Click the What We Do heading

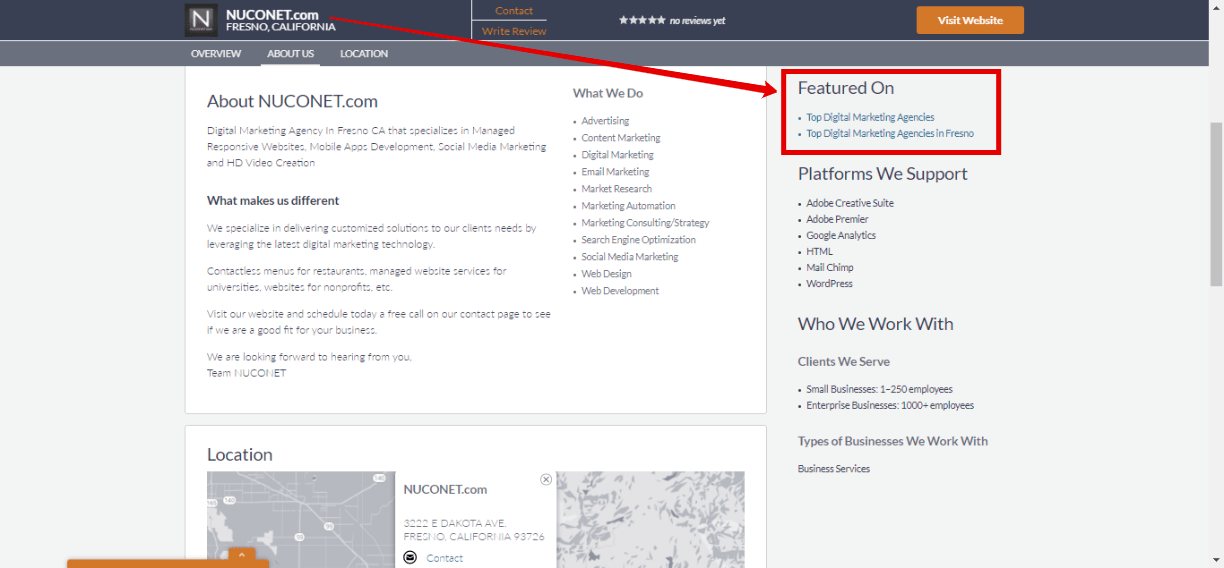tap(608, 93)
